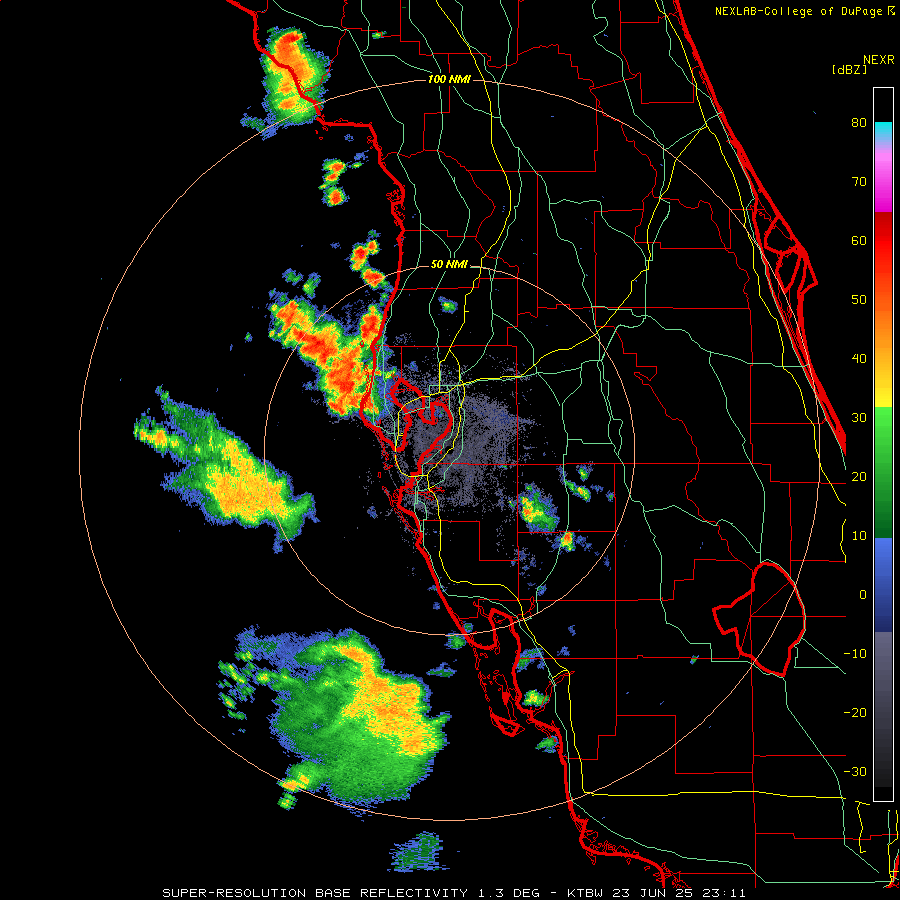Screen dimensions: 900x900
Task: Click the 40 value on dBZ scale
Action: pyautogui.click(x=859, y=359)
